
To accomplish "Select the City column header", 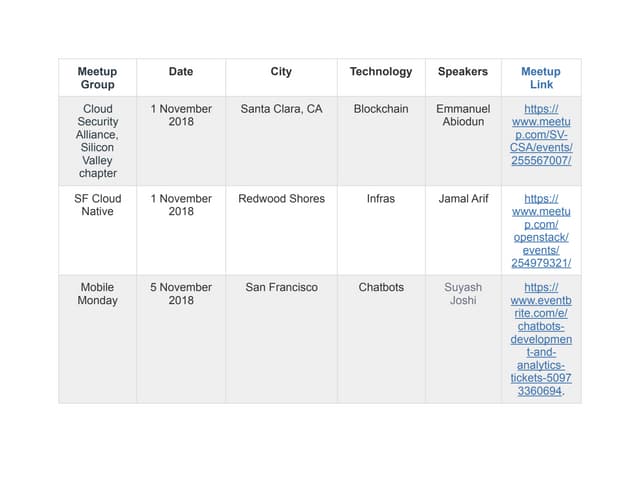I will coord(281,72).
